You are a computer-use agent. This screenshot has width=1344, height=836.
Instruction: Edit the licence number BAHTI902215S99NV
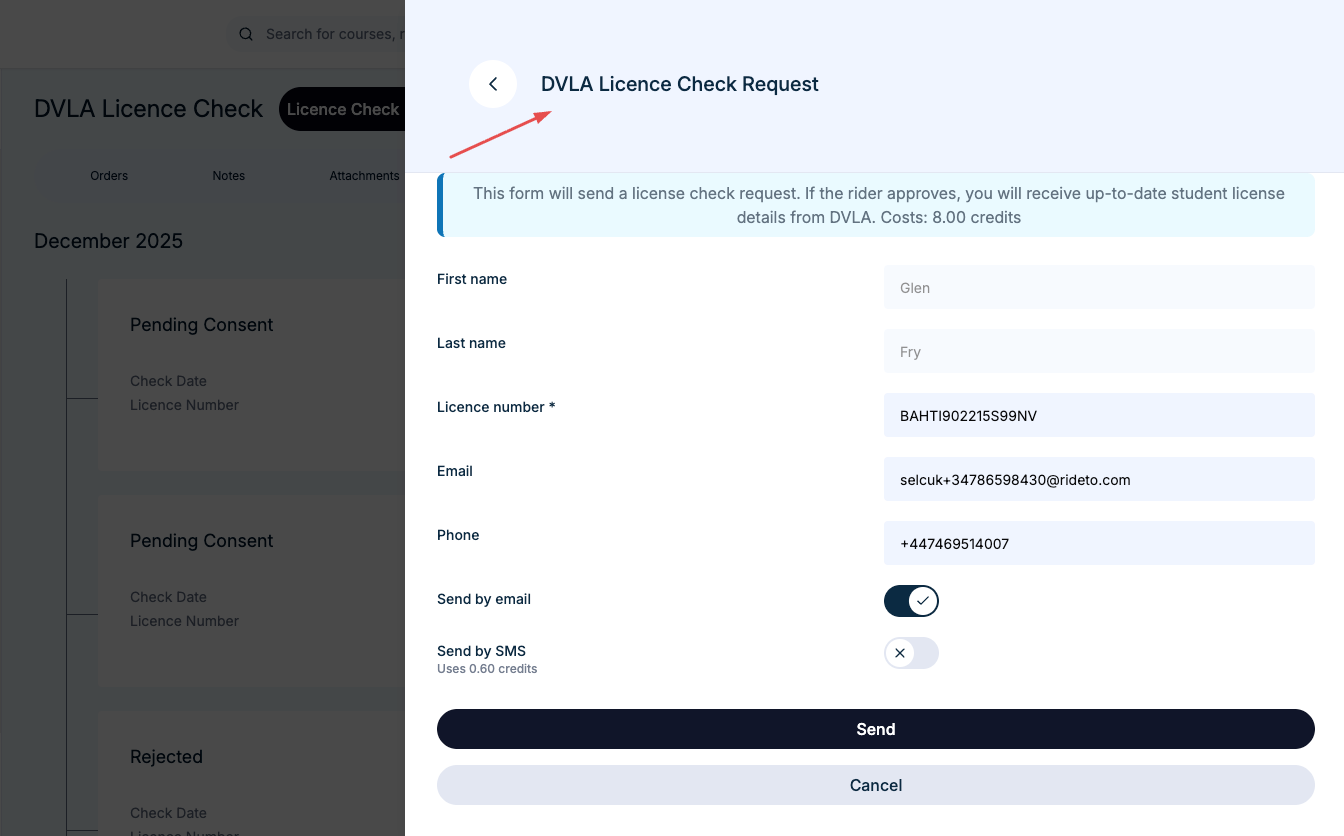pos(1099,415)
